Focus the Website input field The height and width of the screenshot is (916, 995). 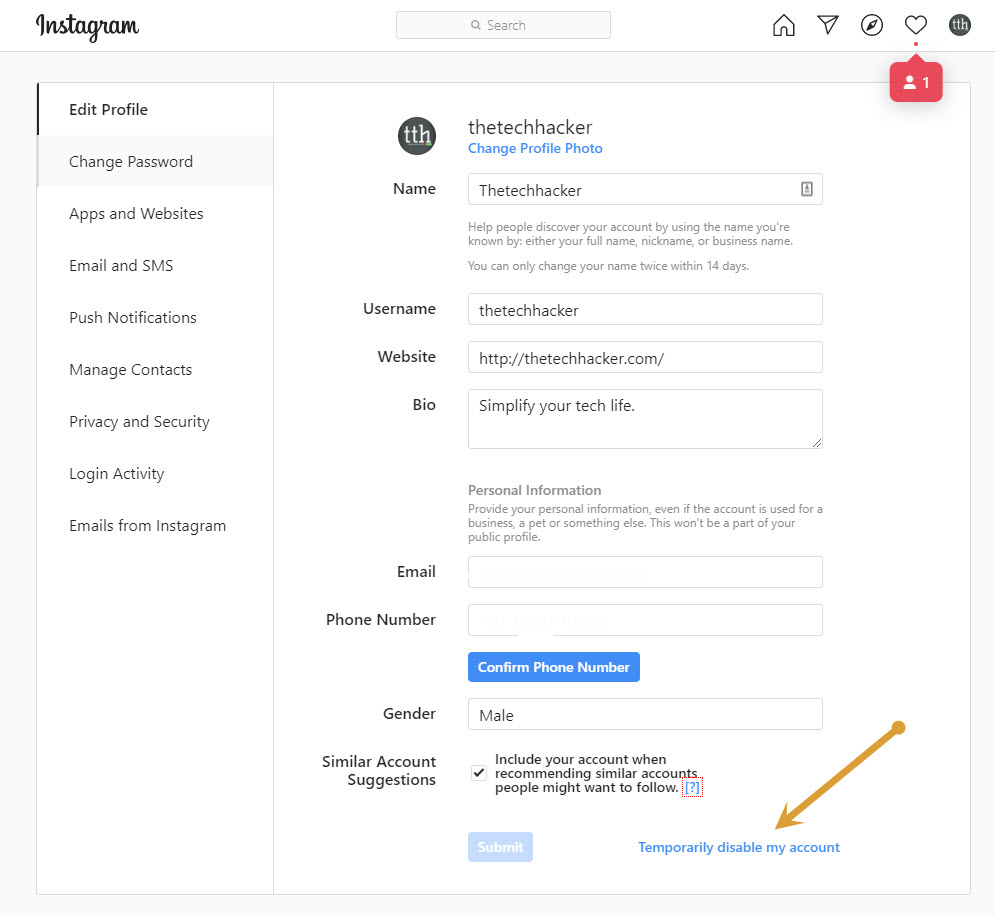645,357
